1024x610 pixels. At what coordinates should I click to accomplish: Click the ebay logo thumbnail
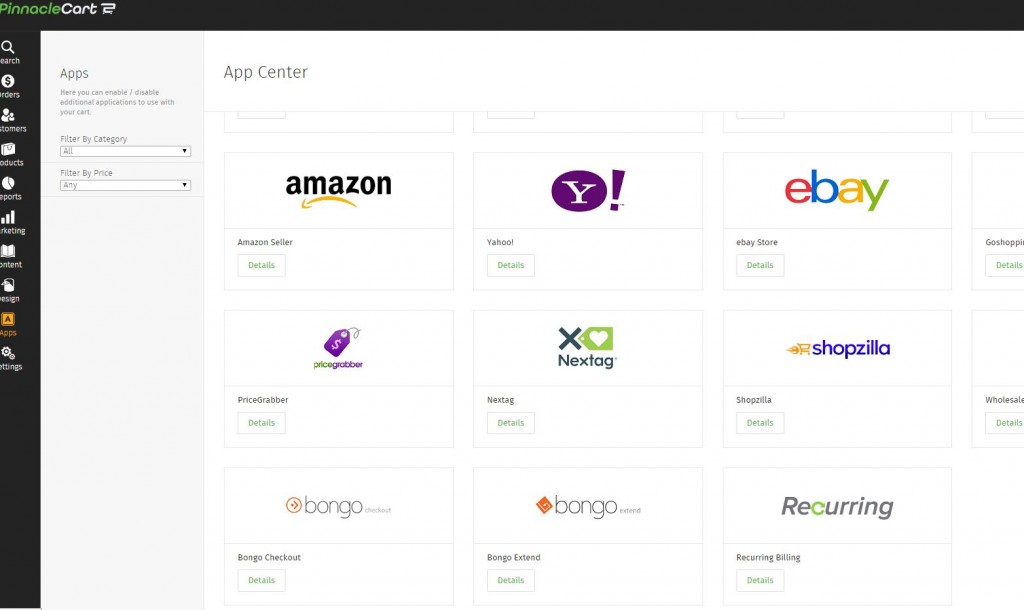(x=837, y=190)
